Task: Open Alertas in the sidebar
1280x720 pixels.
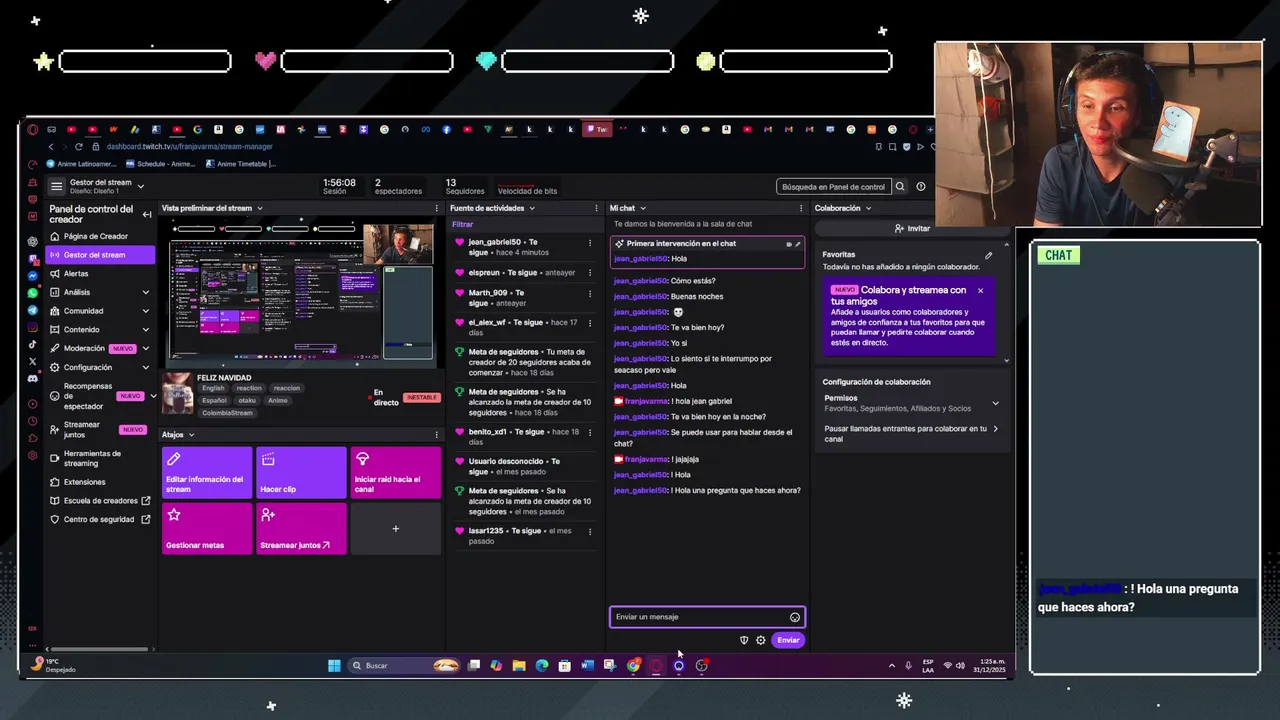Action: (76, 273)
